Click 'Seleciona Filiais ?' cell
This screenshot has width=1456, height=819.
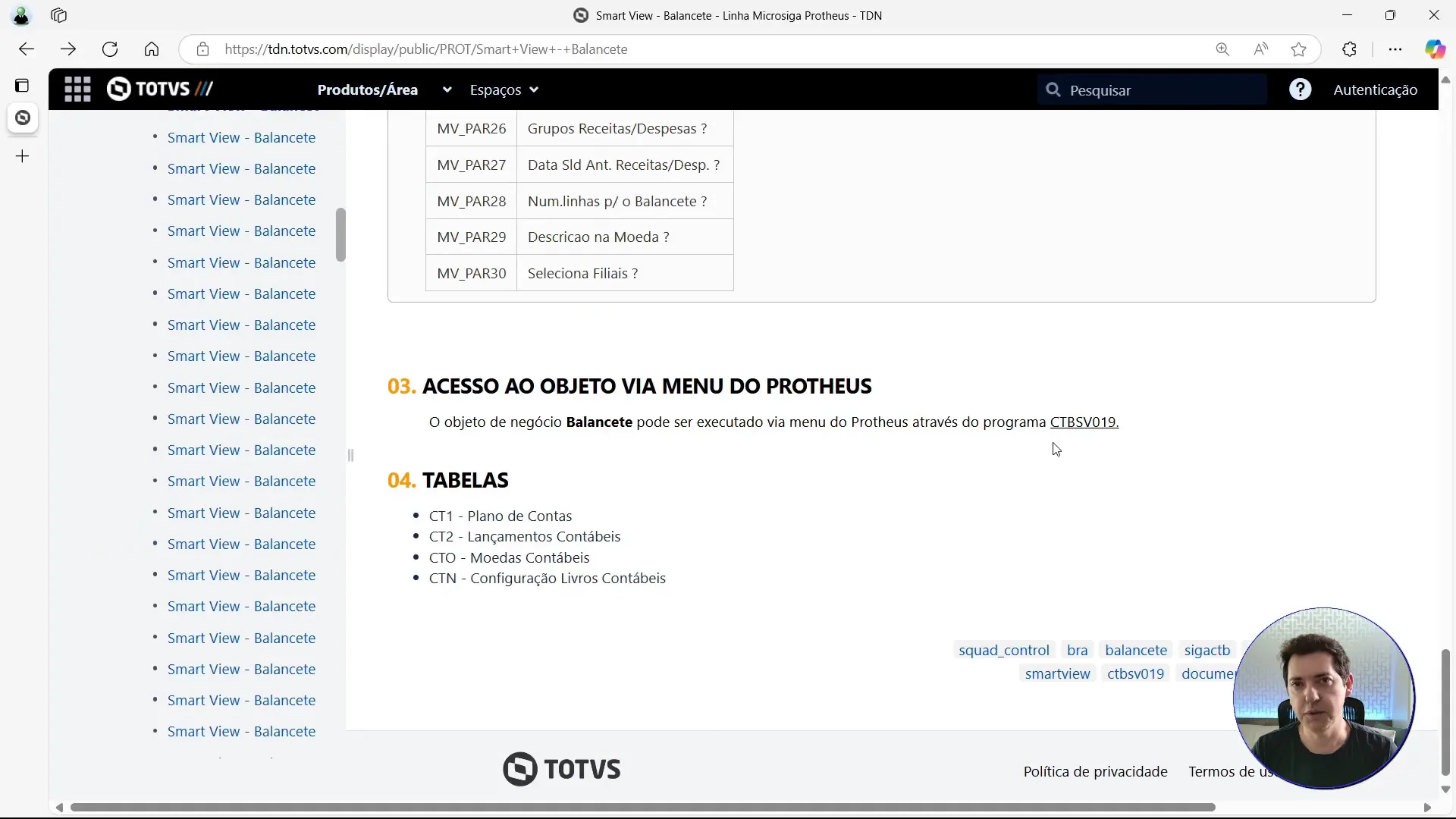tap(625, 273)
